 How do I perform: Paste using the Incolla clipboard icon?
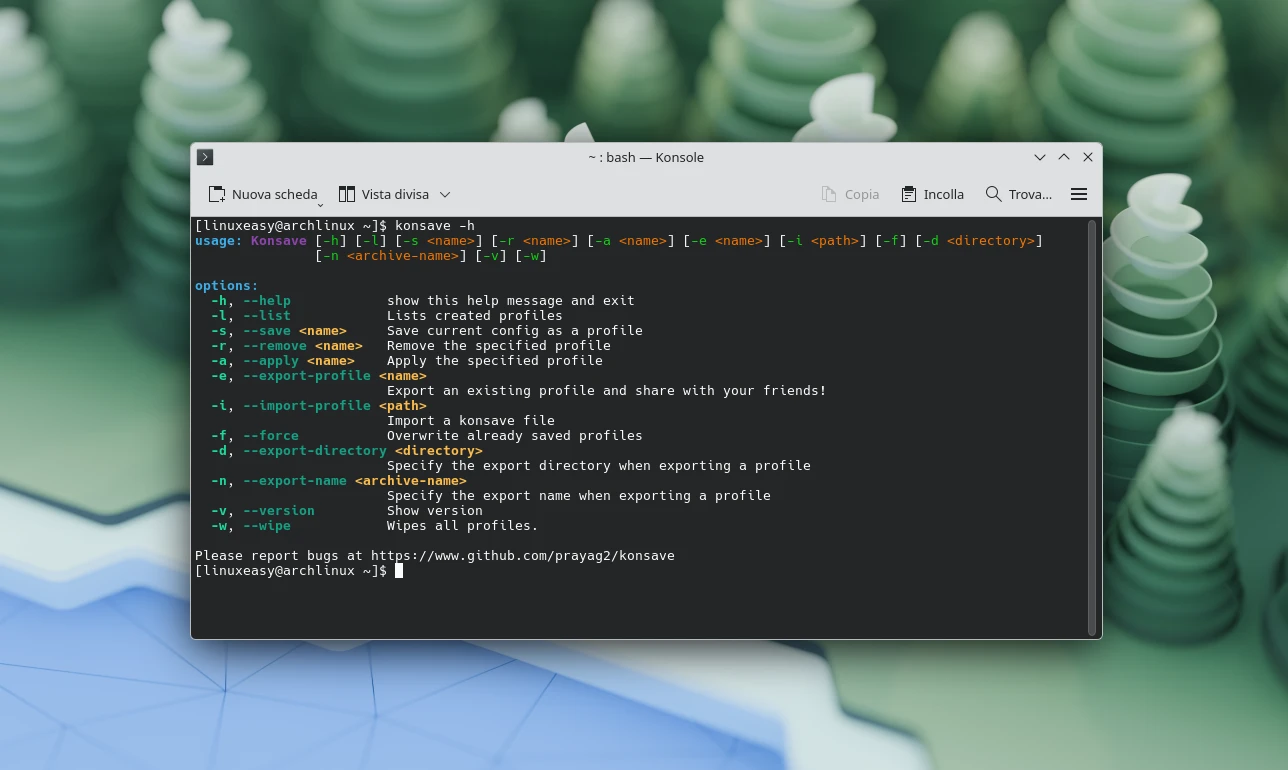coord(908,193)
